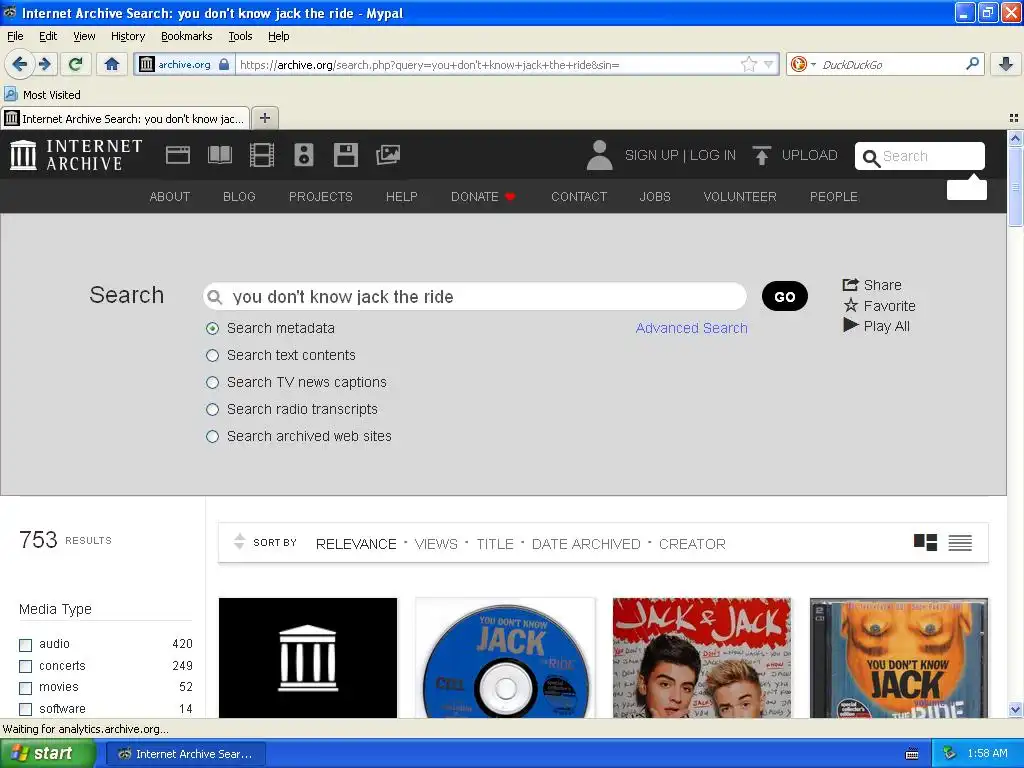Viewport: 1024px width, 768px height.
Task: Click the LOG IN link
Action: 712,155
